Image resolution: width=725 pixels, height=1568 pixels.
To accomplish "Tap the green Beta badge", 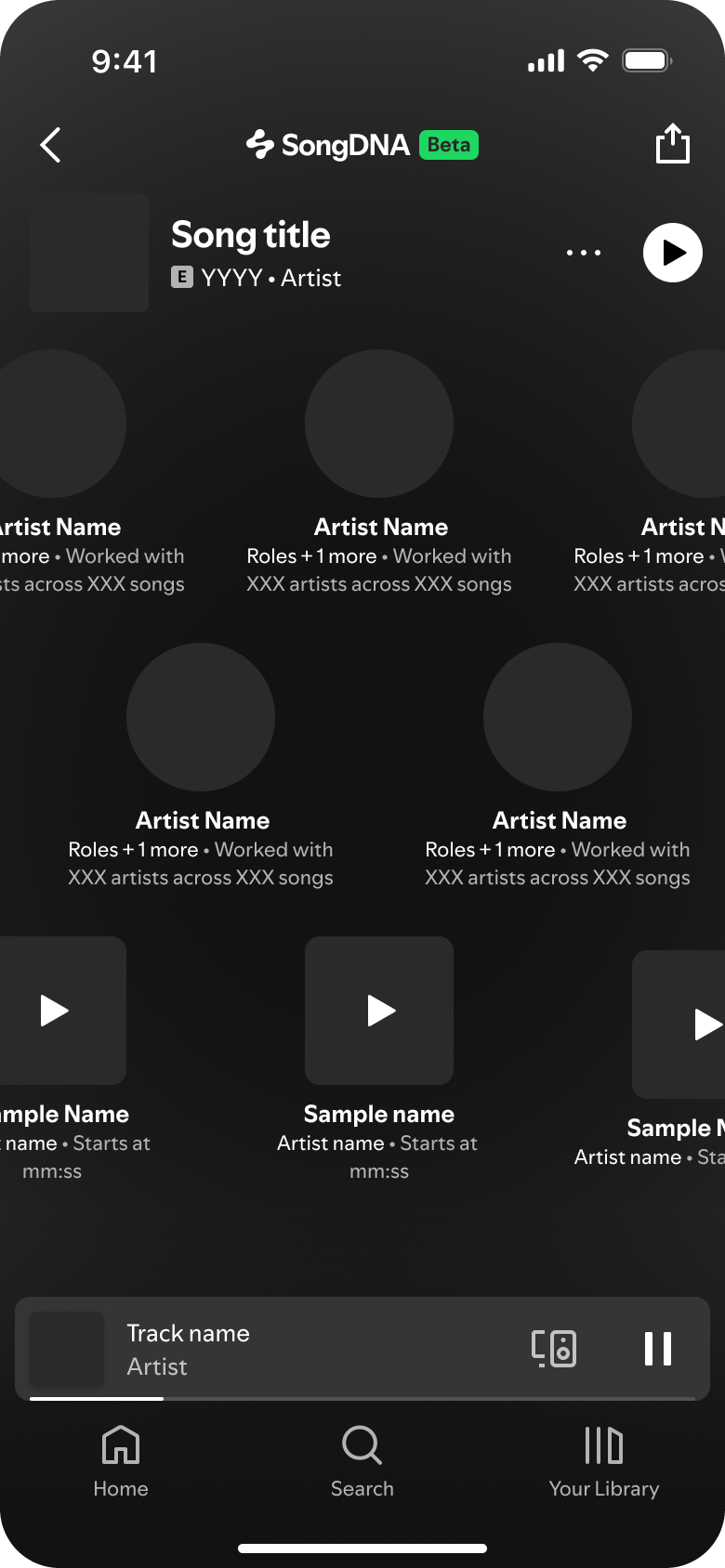I will [x=449, y=145].
